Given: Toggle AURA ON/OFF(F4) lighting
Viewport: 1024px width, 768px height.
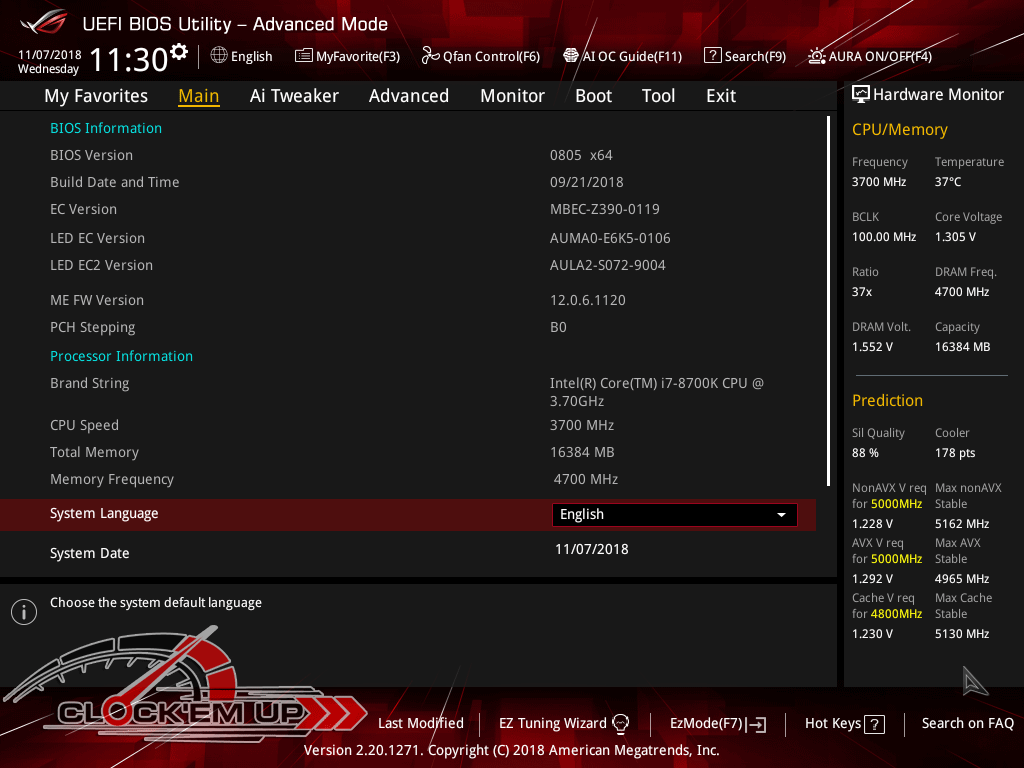Looking at the screenshot, I should (x=870, y=56).
